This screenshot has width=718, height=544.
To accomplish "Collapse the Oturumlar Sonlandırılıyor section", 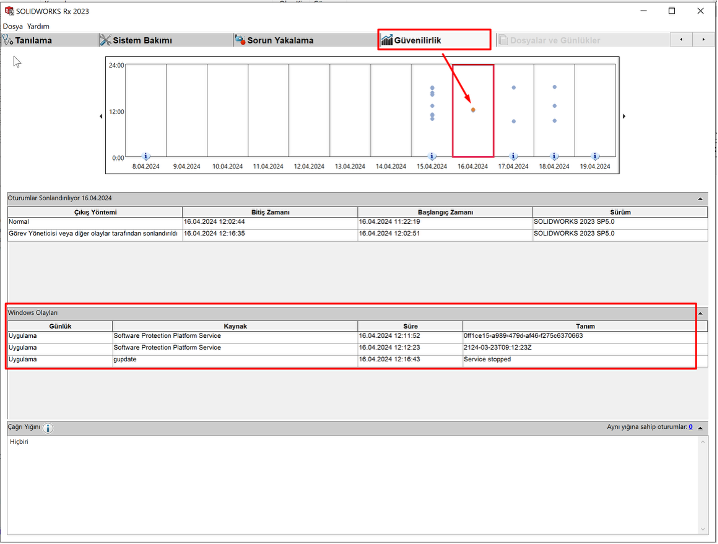I will coord(700,199).
